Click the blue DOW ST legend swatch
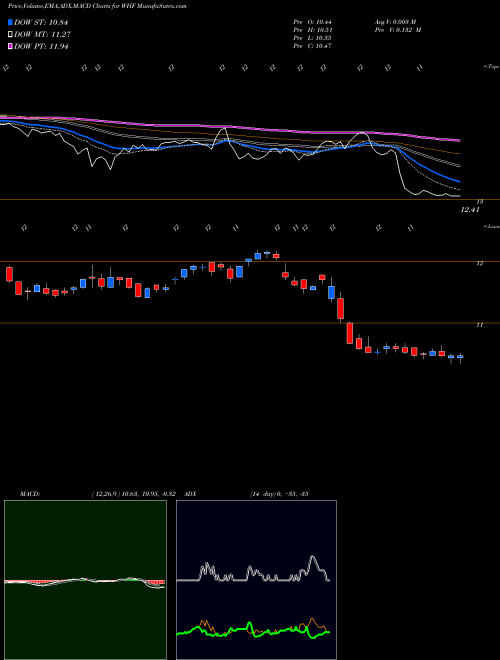The width and height of the screenshot is (500, 660). (x=10, y=22)
